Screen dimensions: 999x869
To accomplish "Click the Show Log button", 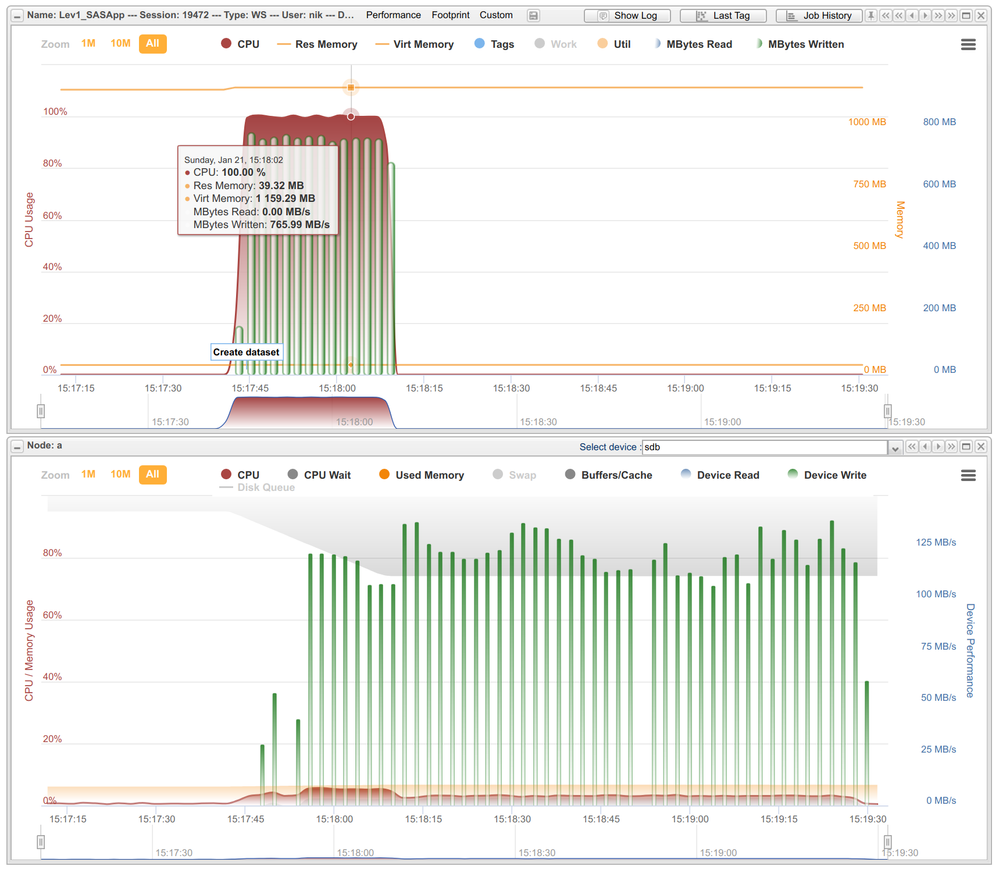I will (628, 15).
